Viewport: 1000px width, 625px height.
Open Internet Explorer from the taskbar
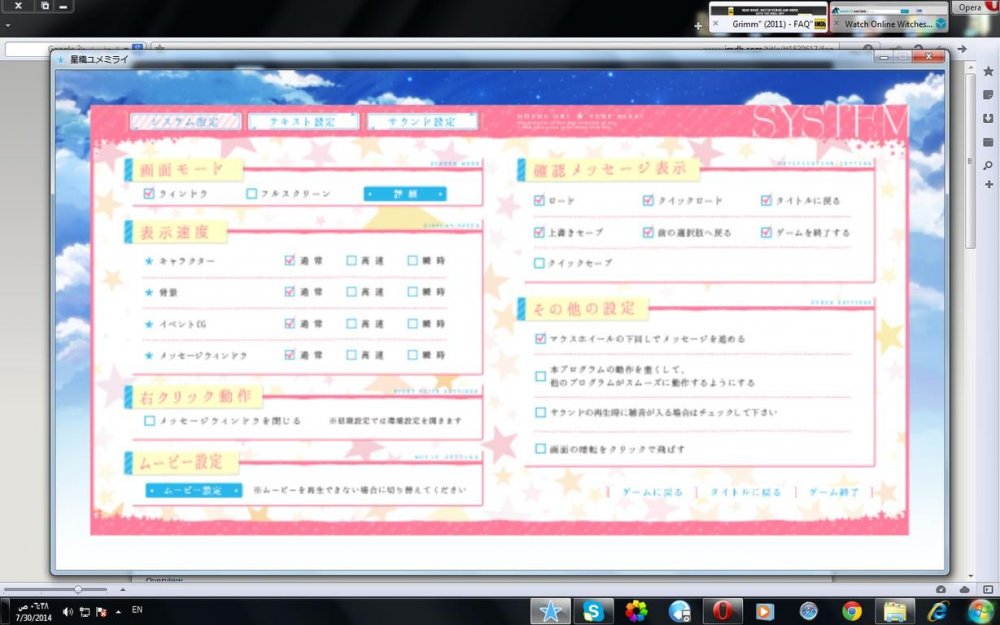(x=938, y=611)
